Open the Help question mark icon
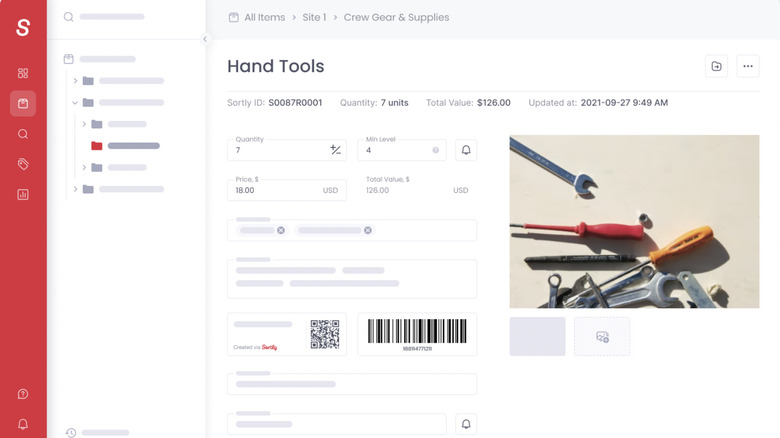The image size is (780, 438). (x=23, y=394)
